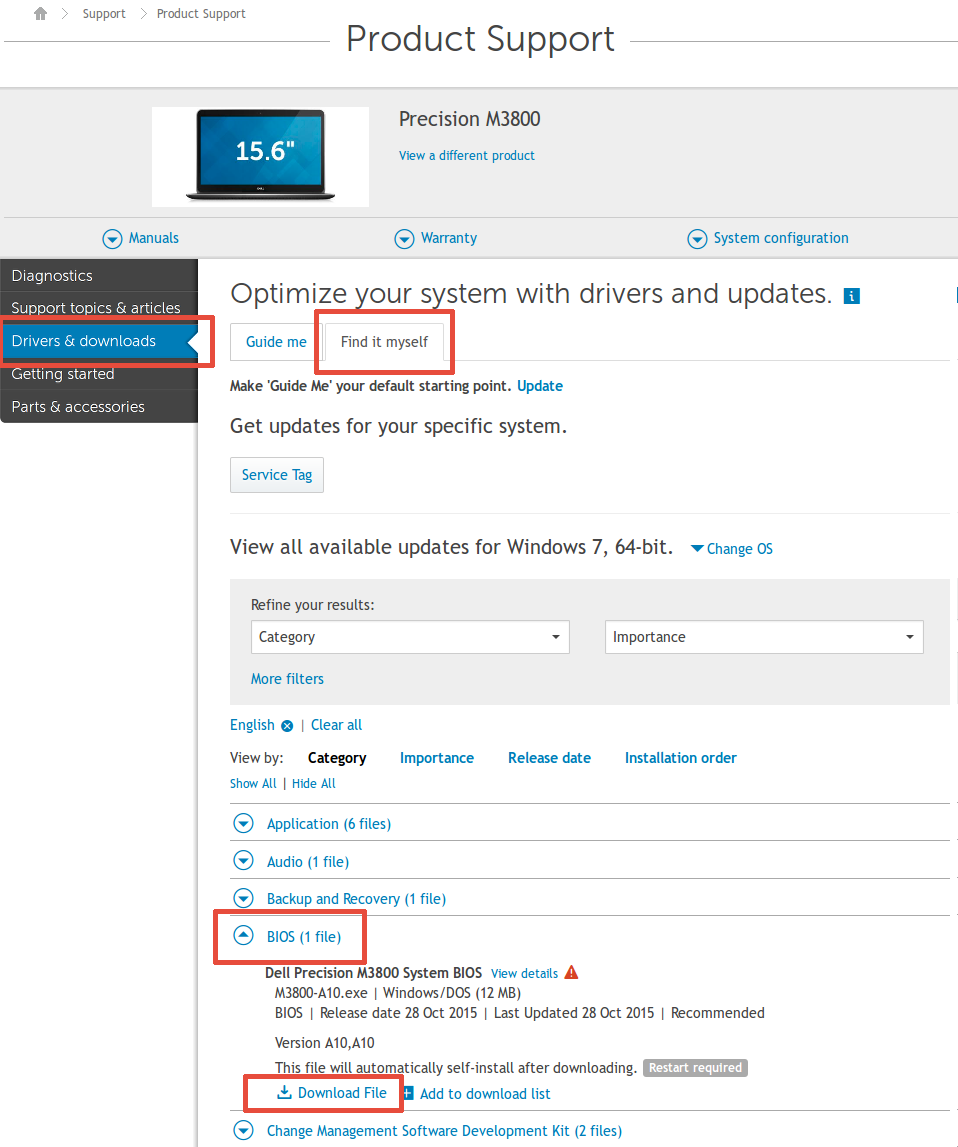Click the Service Tag button
This screenshot has width=958, height=1147.
[x=276, y=475]
